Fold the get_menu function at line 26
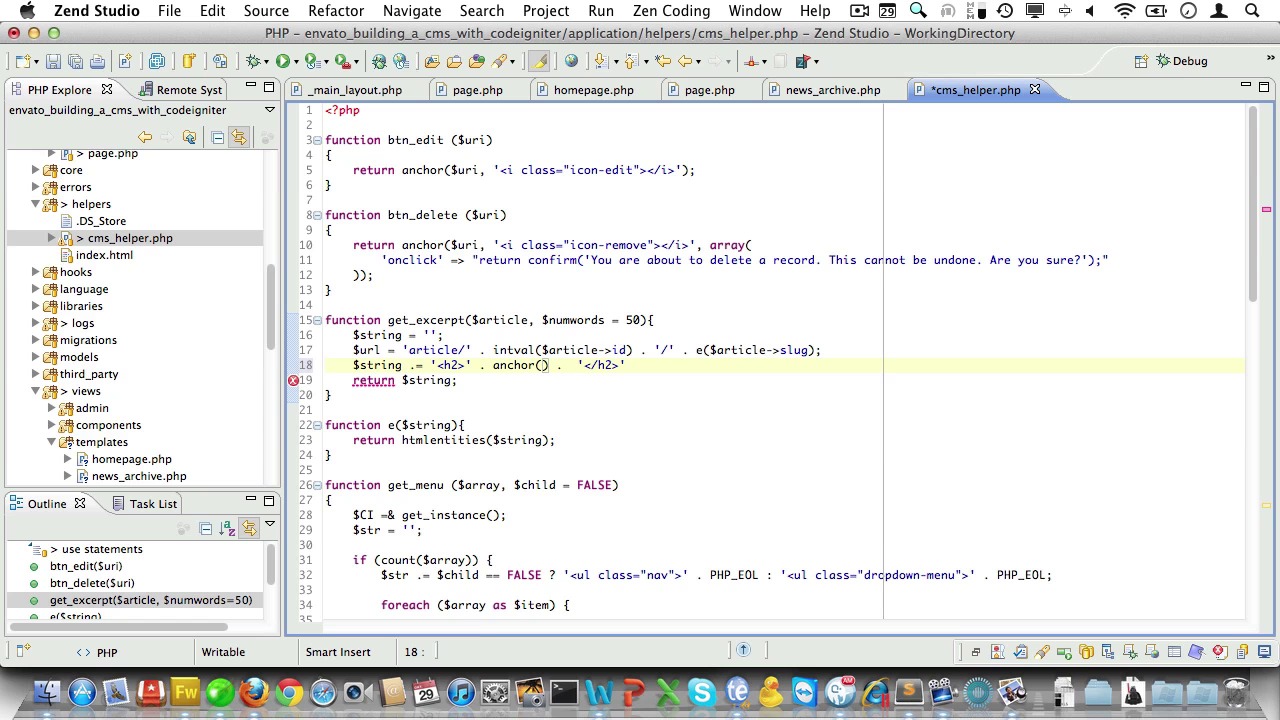The image size is (1280, 720). (317, 485)
